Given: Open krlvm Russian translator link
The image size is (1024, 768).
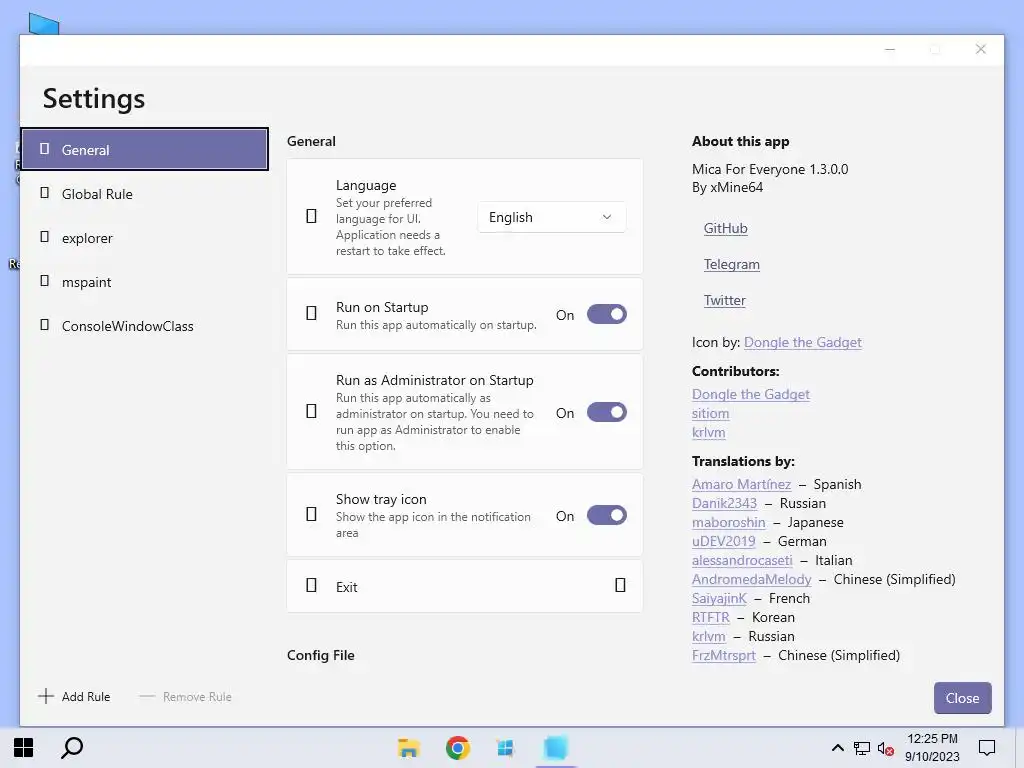Looking at the screenshot, I should point(709,636).
